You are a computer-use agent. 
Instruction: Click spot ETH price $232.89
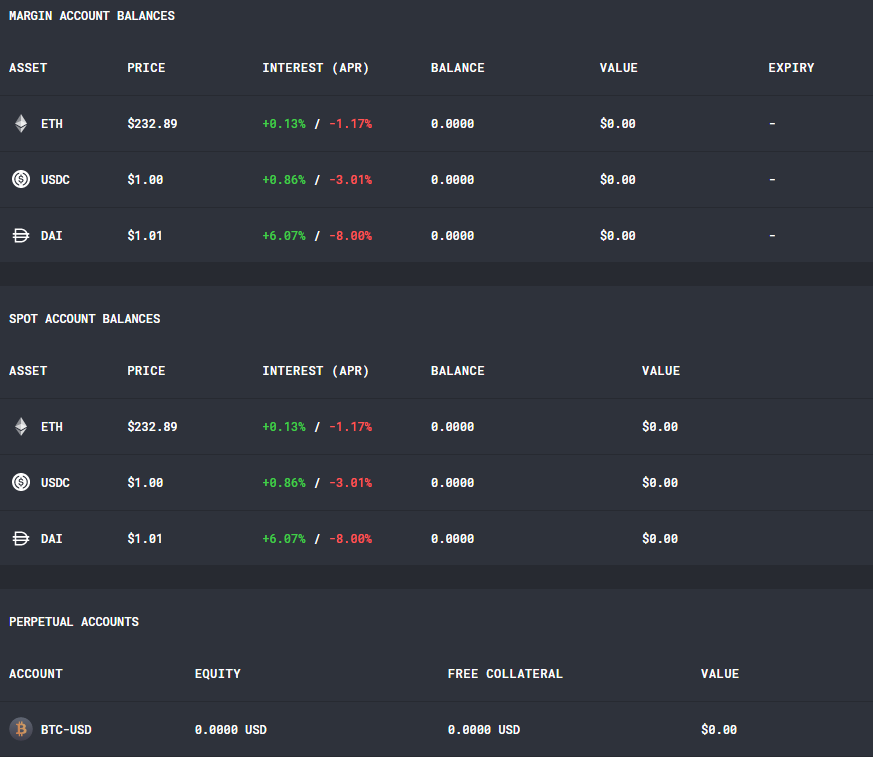tap(152, 426)
